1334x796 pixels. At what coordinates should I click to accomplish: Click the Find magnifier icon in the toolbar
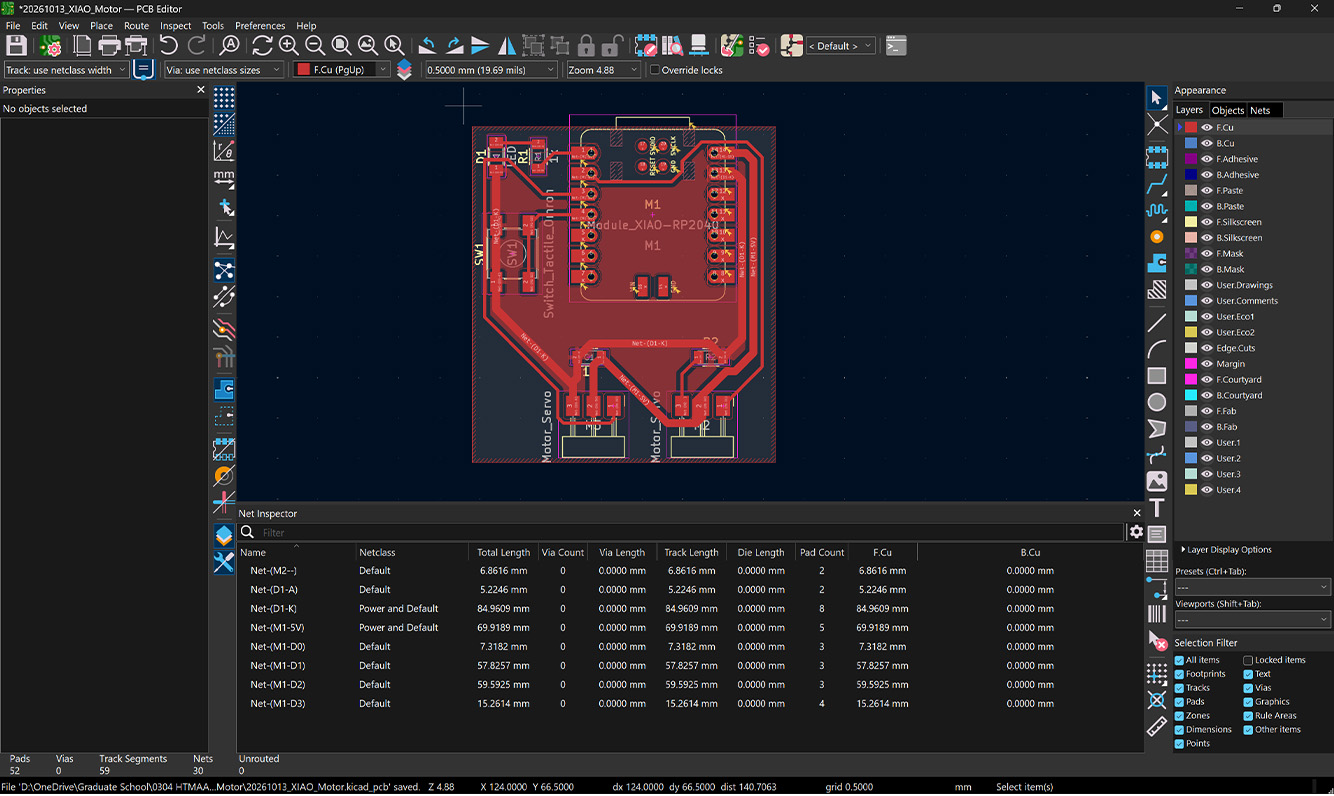pyautogui.click(x=230, y=45)
